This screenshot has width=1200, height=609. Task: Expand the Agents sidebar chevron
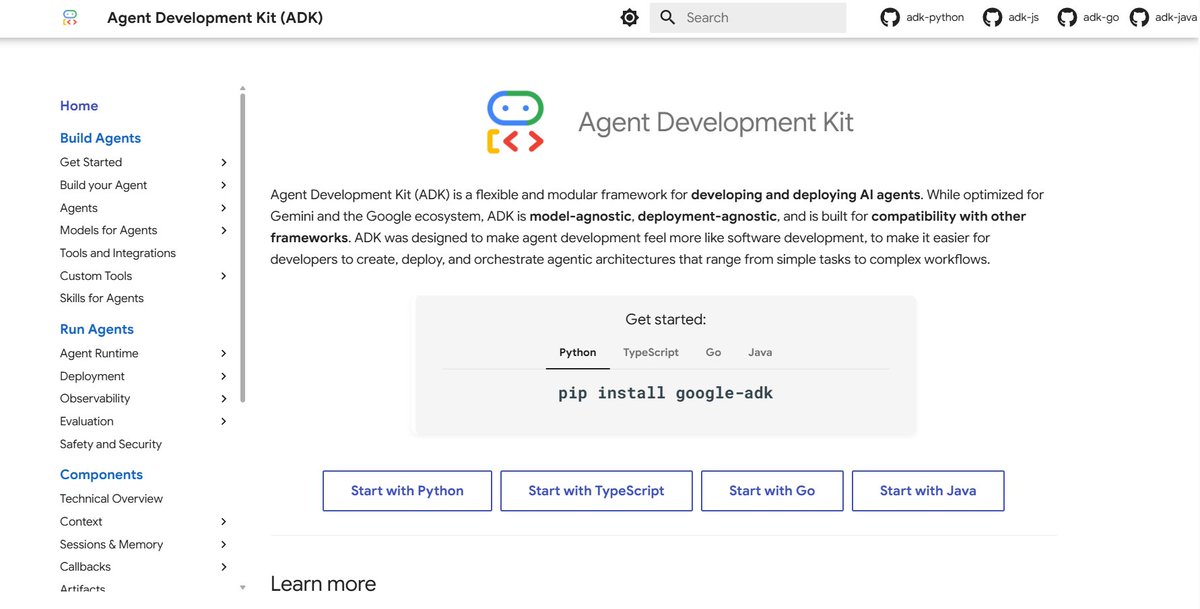(x=224, y=208)
